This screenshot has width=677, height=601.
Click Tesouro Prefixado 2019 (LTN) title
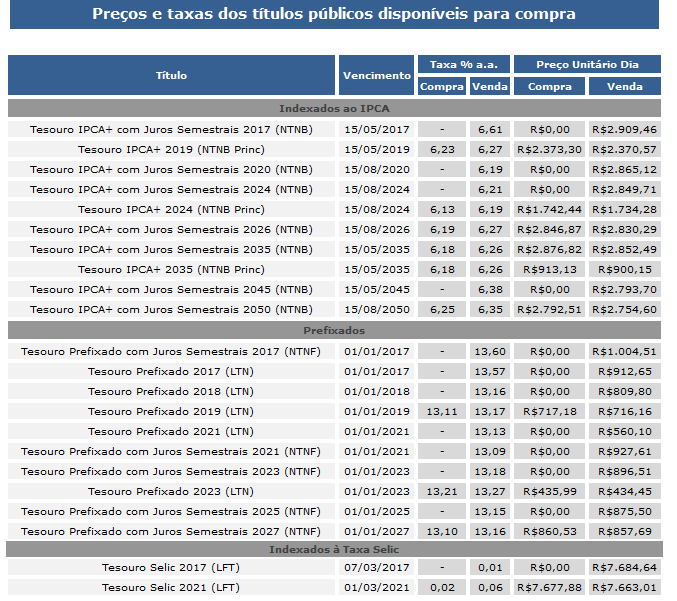pos(171,411)
